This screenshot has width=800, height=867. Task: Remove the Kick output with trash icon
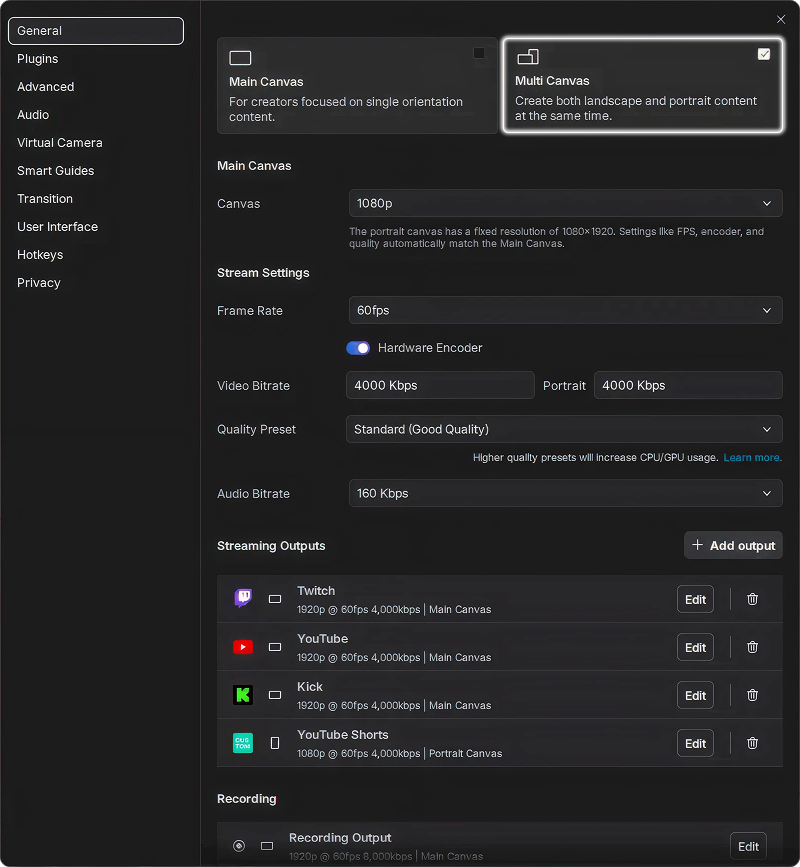tap(752, 695)
